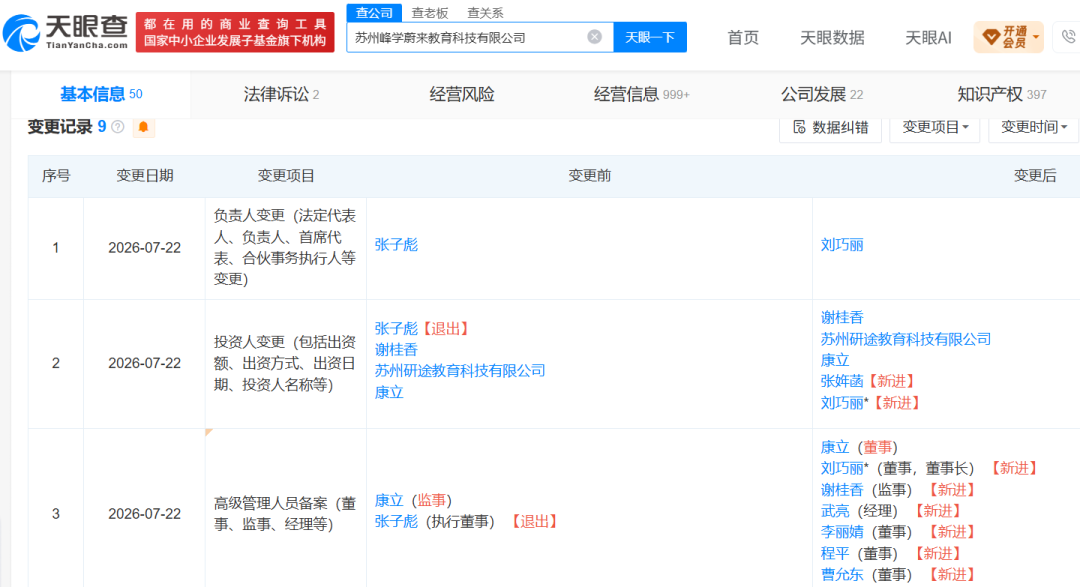The height and width of the screenshot is (587, 1080).
Task: Click the 变更前 column header
Action: 590,176
